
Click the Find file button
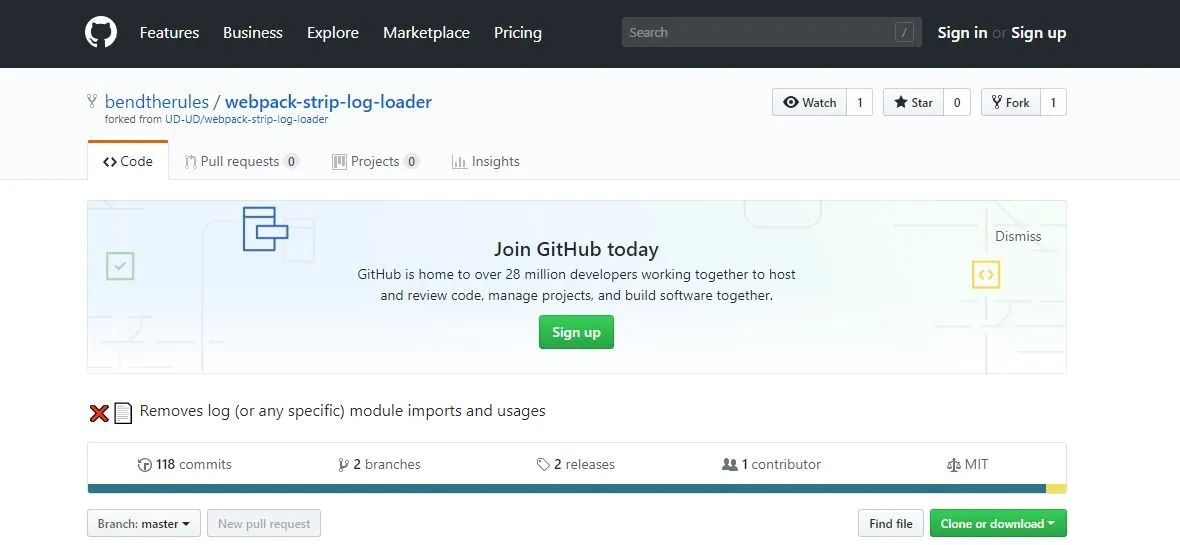pyautogui.click(x=891, y=523)
